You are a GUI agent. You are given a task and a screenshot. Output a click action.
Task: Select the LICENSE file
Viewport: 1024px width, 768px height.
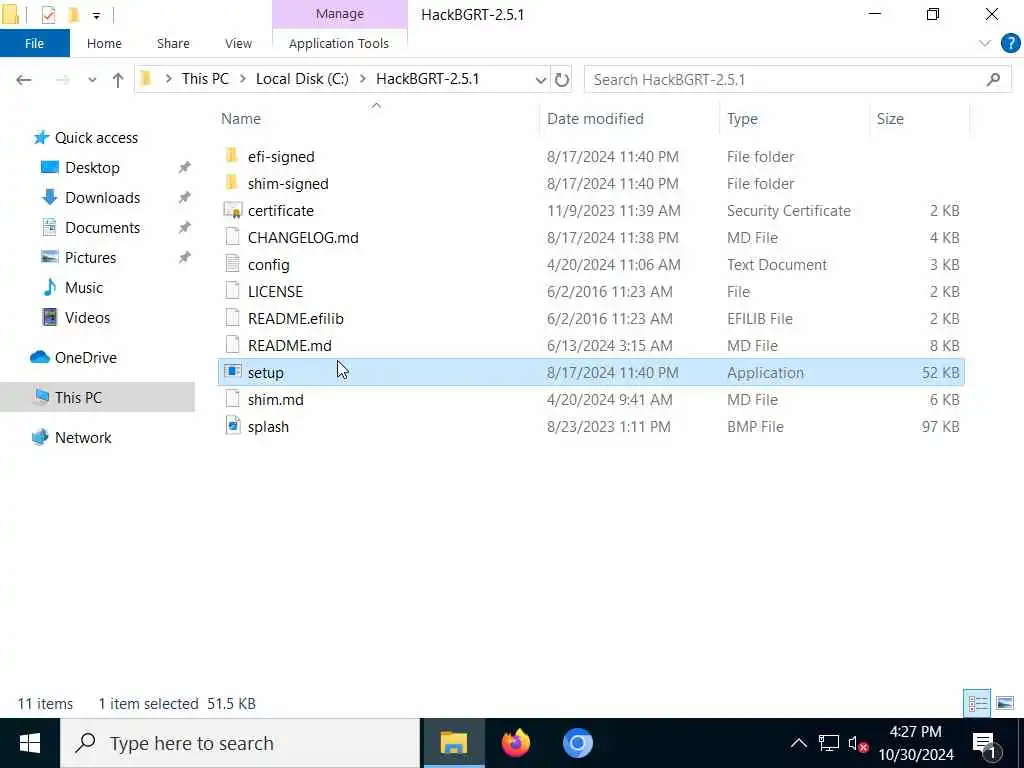[x=275, y=292]
